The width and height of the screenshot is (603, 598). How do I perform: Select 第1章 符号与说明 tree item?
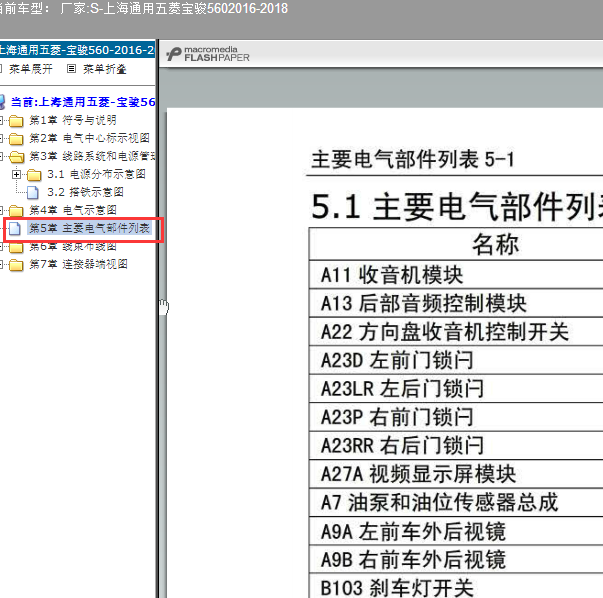pyautogui.click(x=73, y=120)
